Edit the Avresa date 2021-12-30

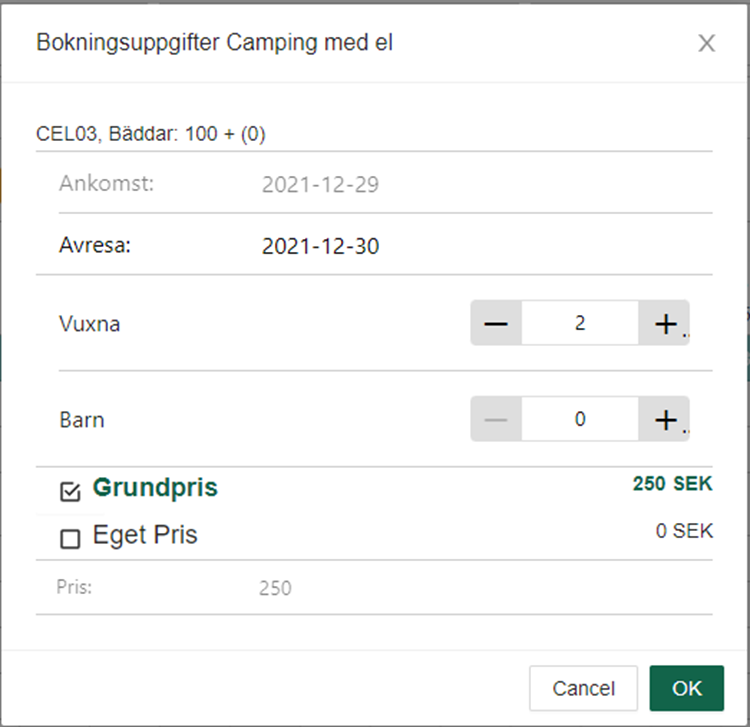[x=320, y=246]
